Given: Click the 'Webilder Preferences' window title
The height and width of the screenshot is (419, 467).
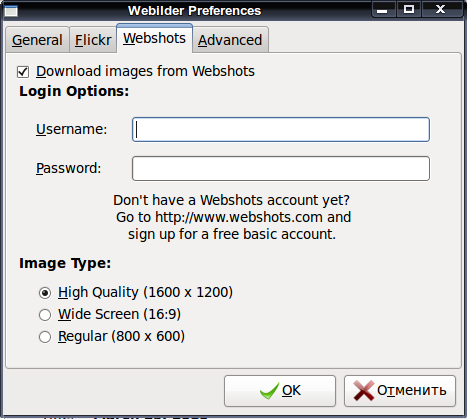Looking at the screenshot, I should pos(194,11).
